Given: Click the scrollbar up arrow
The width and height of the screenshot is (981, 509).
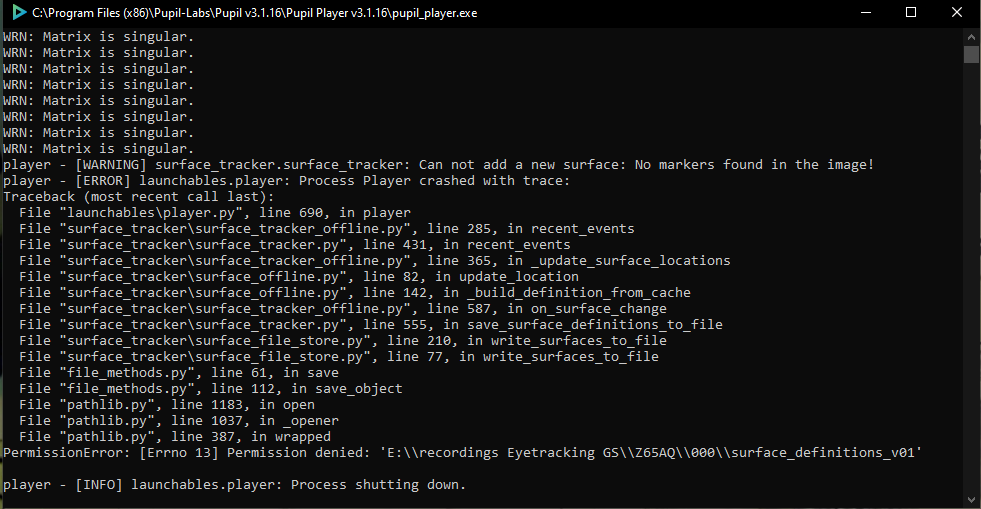Looking at the screenshot, I should coord(971,37).
